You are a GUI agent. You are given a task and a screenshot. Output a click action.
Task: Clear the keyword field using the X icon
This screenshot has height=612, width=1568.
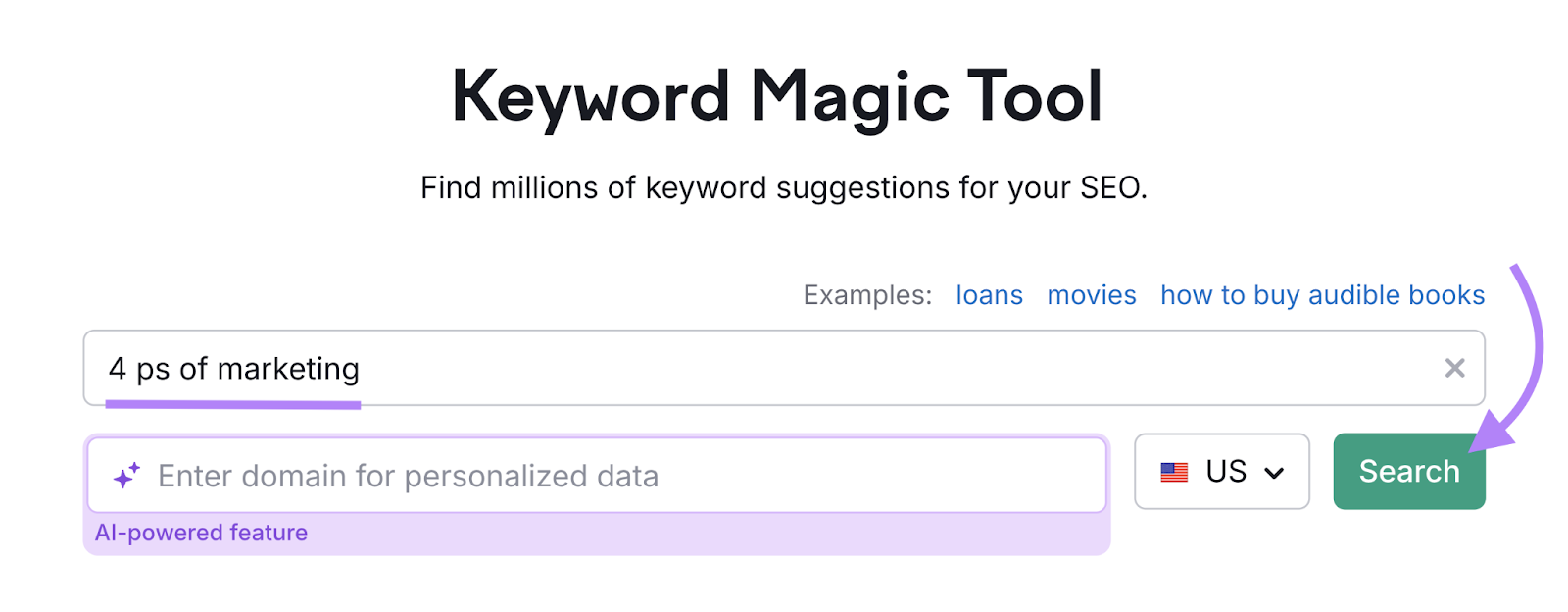pos(1455,369)
